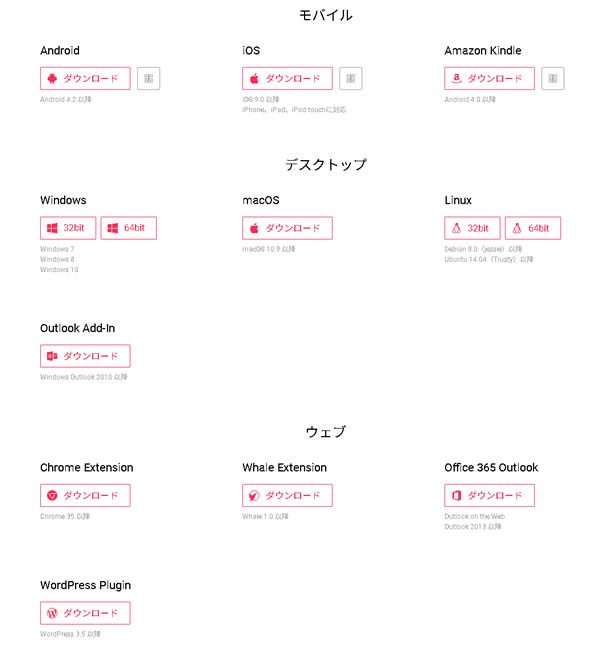This screenshot has width=600, height=647.
Task: Download the Linux 32bit build
Action: (x=472, y=228)
